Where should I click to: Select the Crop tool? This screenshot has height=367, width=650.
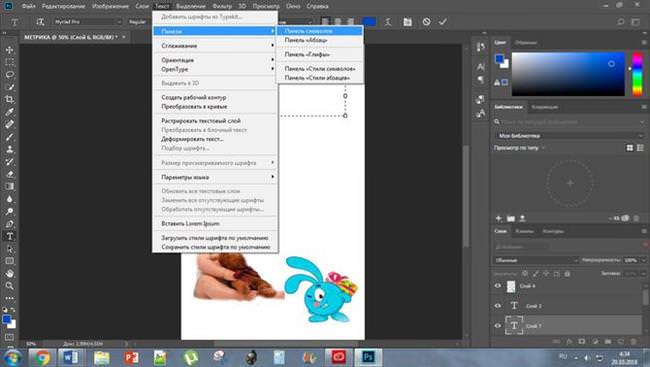click(x=10, y=100)
